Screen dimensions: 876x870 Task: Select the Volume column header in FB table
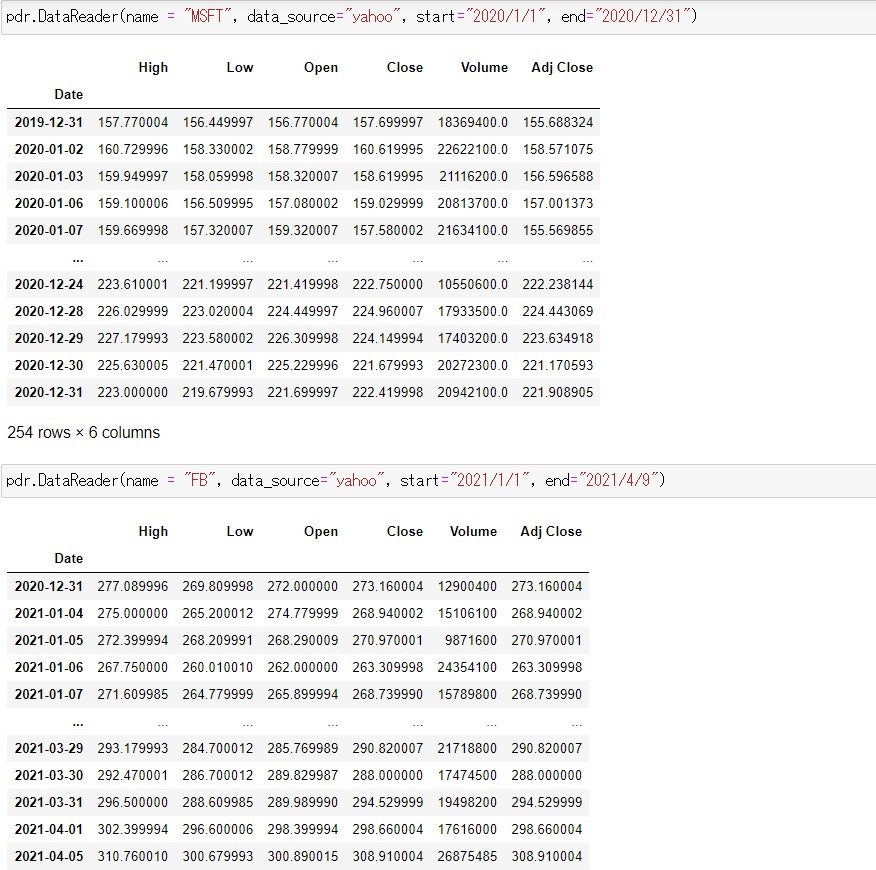click(x=473, y=531)
